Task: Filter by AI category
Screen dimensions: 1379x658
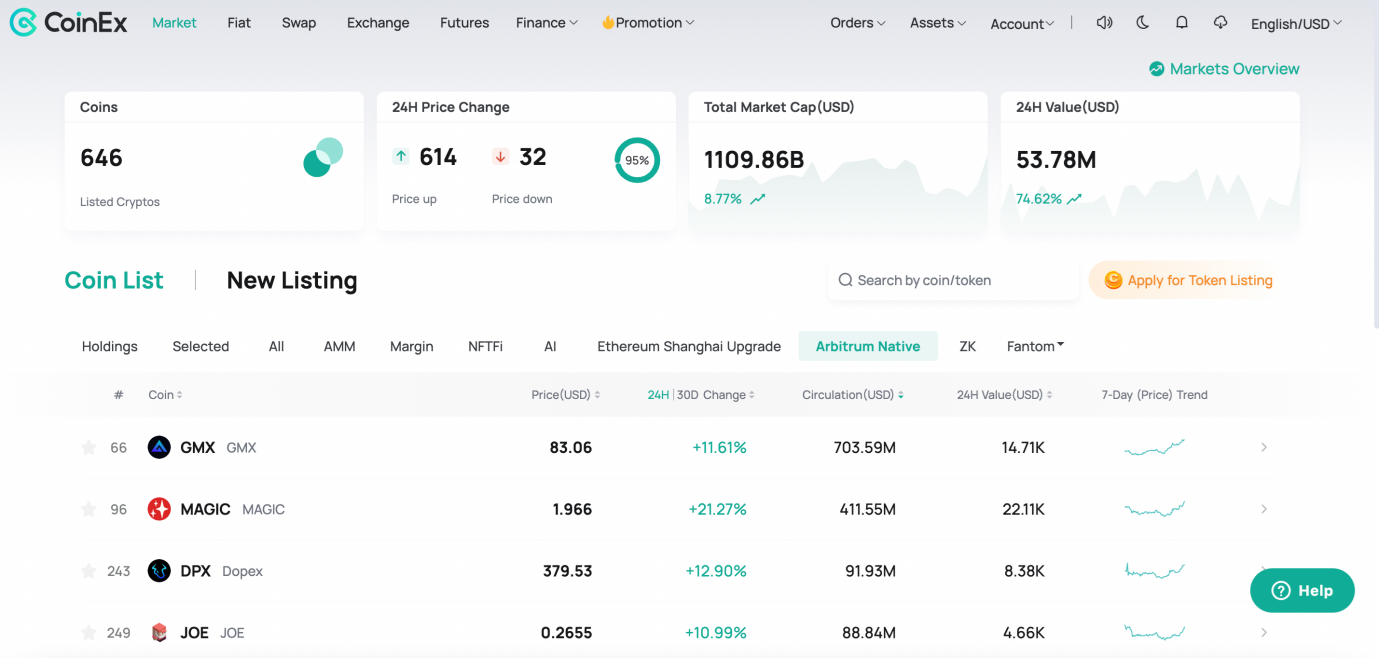Action: click(550, 346)
